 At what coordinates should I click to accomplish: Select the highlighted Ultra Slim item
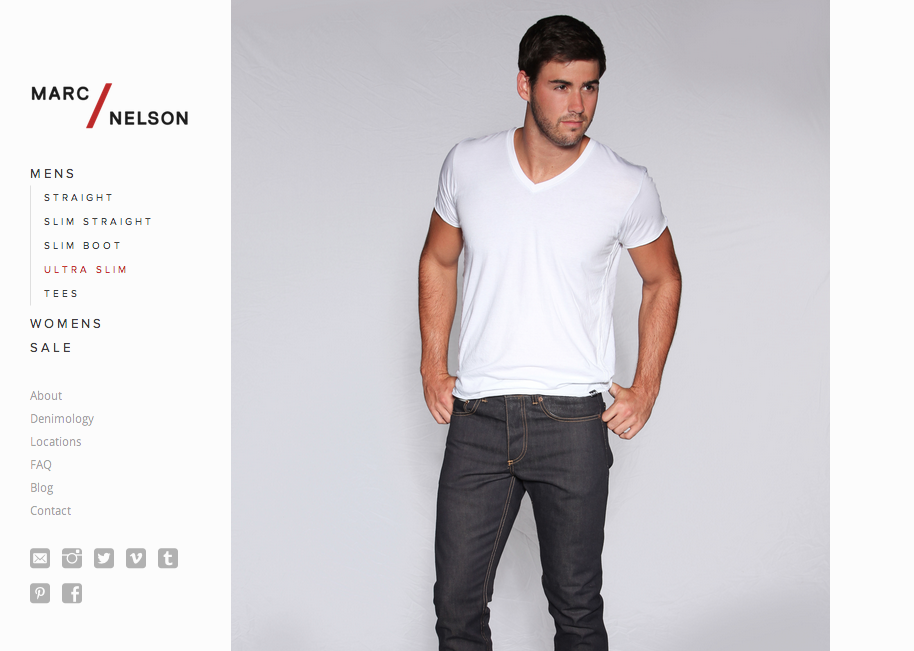pos(85,269)
